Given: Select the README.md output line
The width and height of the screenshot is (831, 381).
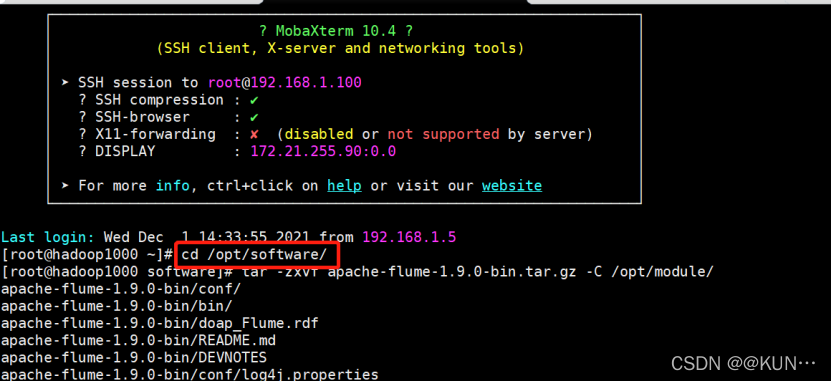Looking at the screenshot, I should coord(138,340).
